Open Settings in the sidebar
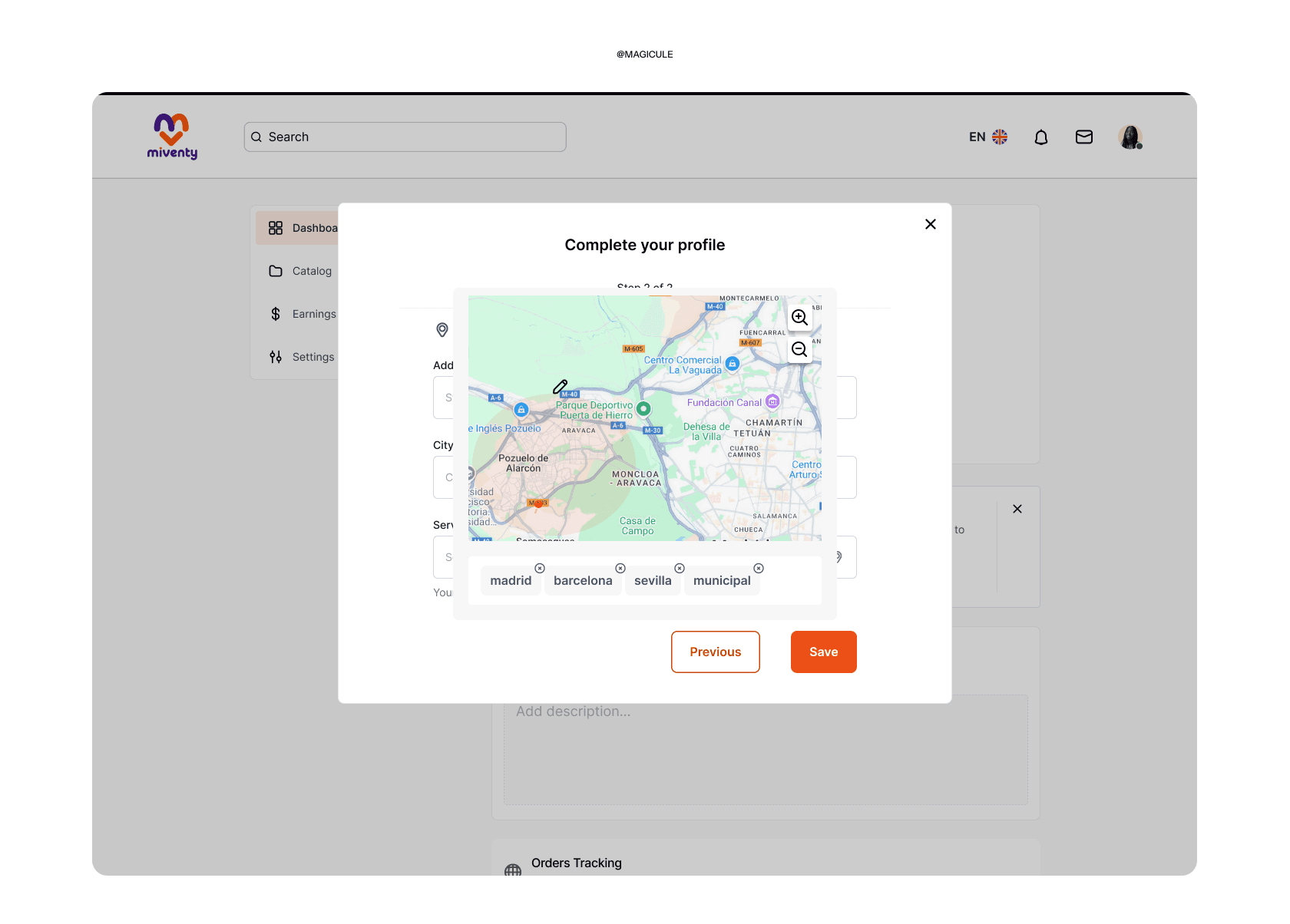Screen dimensions: 1290x924 click(x=301, y=357)
